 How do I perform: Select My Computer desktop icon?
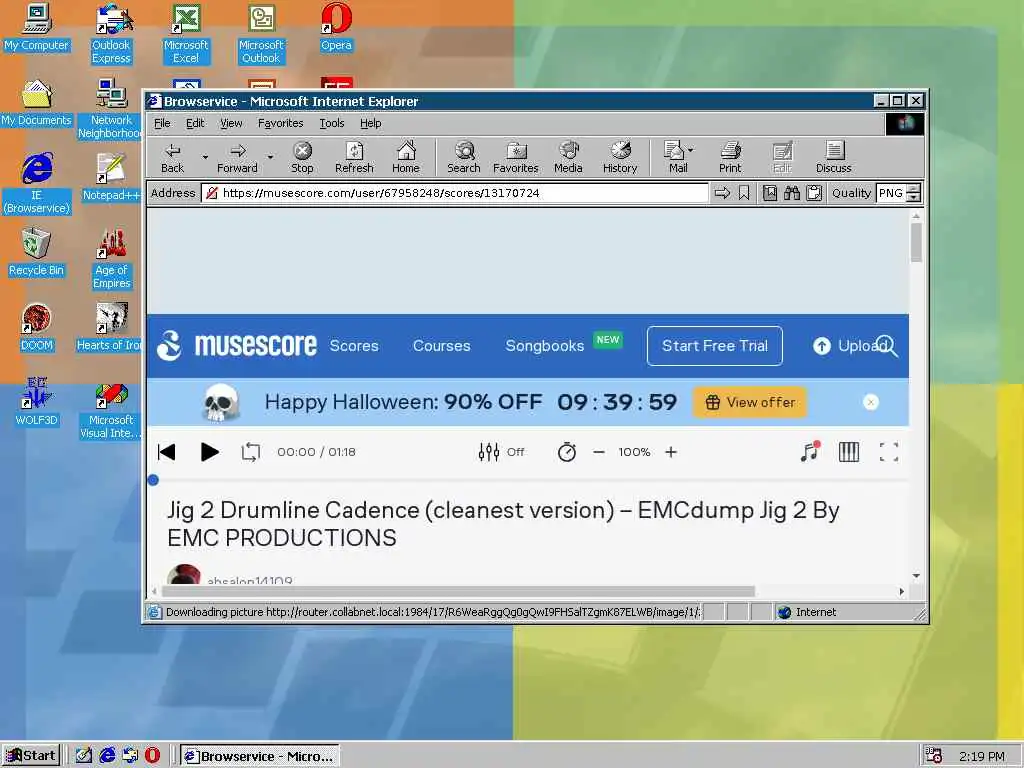37,28
